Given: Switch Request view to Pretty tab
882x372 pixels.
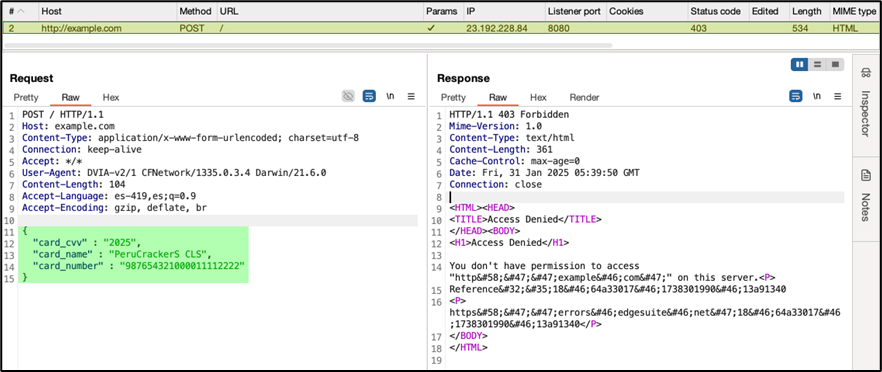Looking at the screenshot, I should tap(26, 97).
